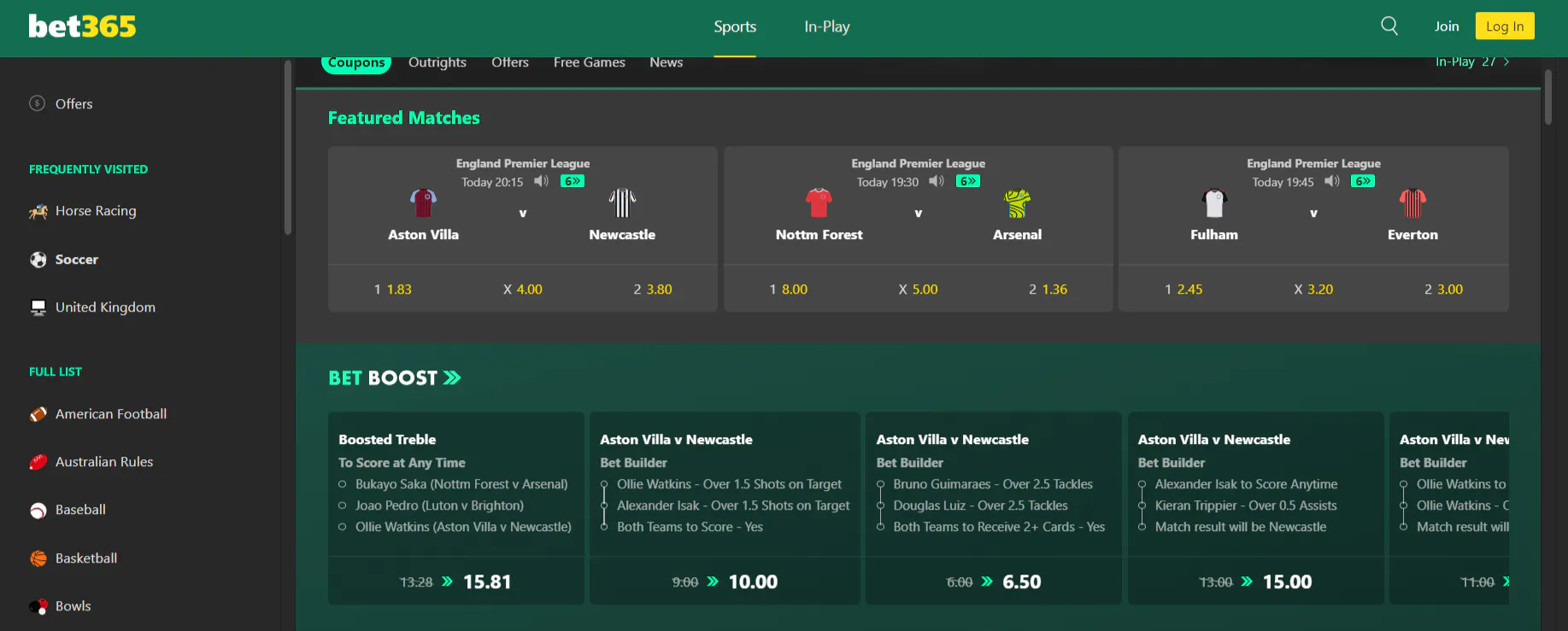Click audio icon on Nottm Forest match
The width and height of the screenshot is (1568, 631).
(937, 181)
